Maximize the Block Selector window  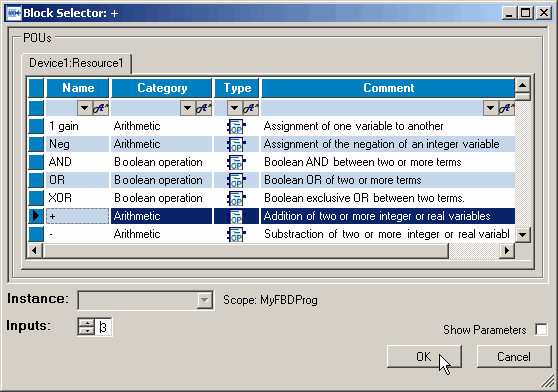click(x=525, y=13)
